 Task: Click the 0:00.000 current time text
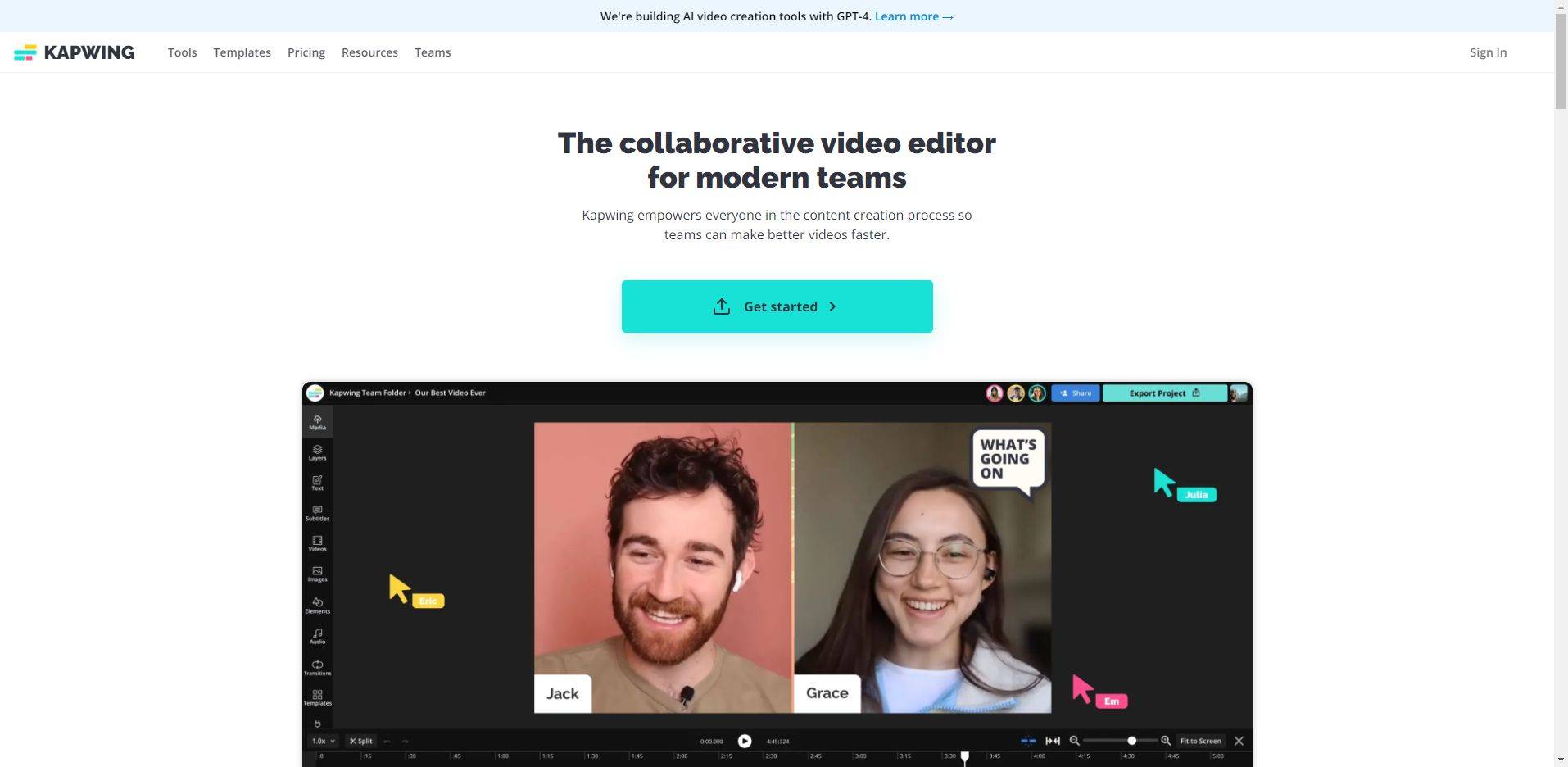point(711,742)
